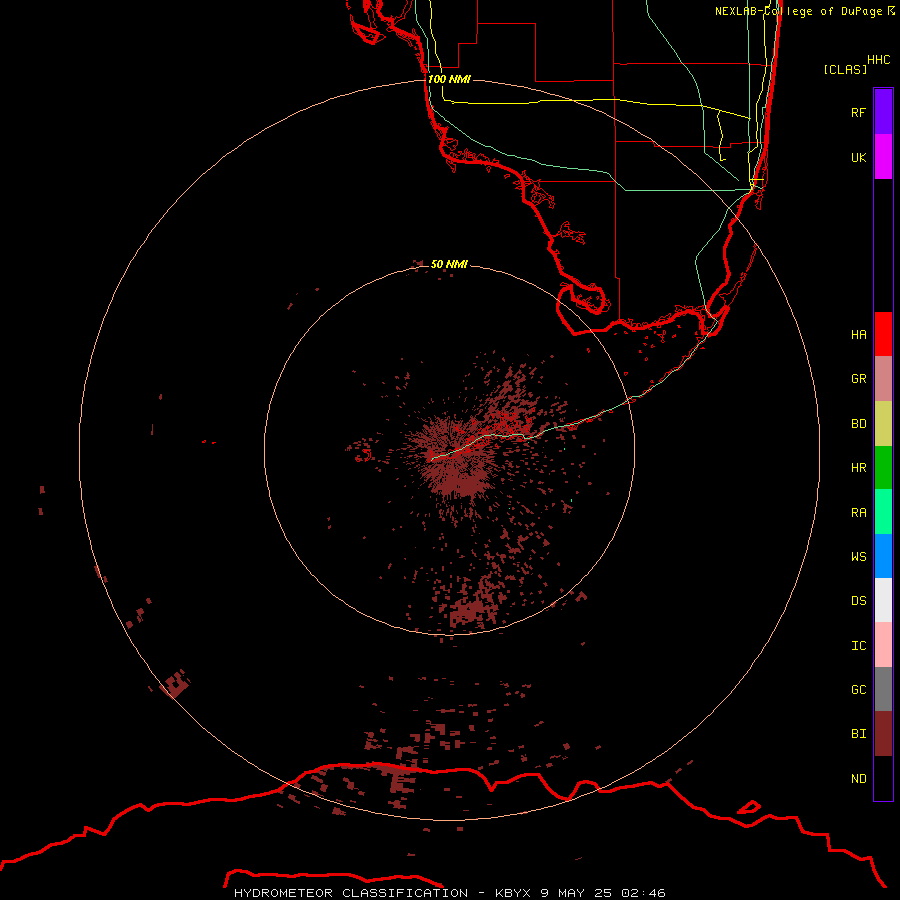The height and width of the screenshot is (900, 900).
Task: Click the HR legend label
Action: pyautogui.click(x=858, y=468)
